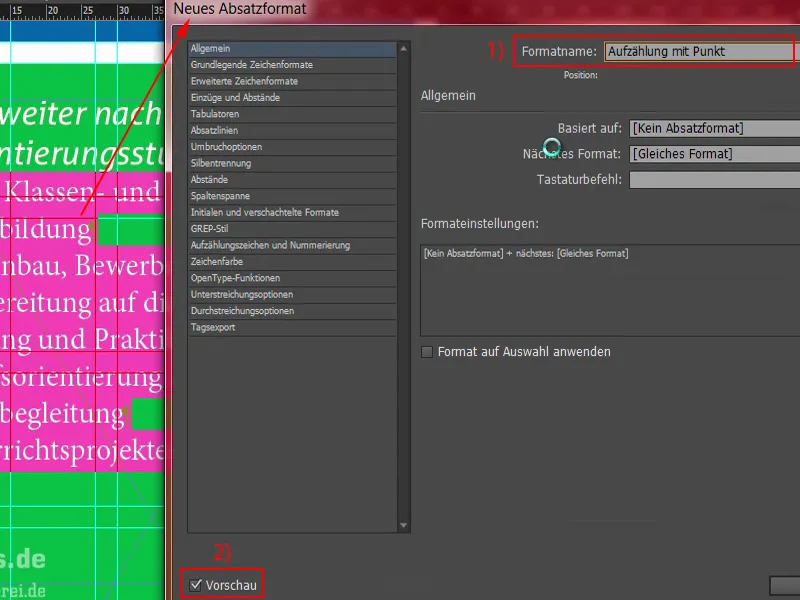Open Erweiterte Zeichenformate category
This screenshot has width=800, height=600.
(292, 81)
